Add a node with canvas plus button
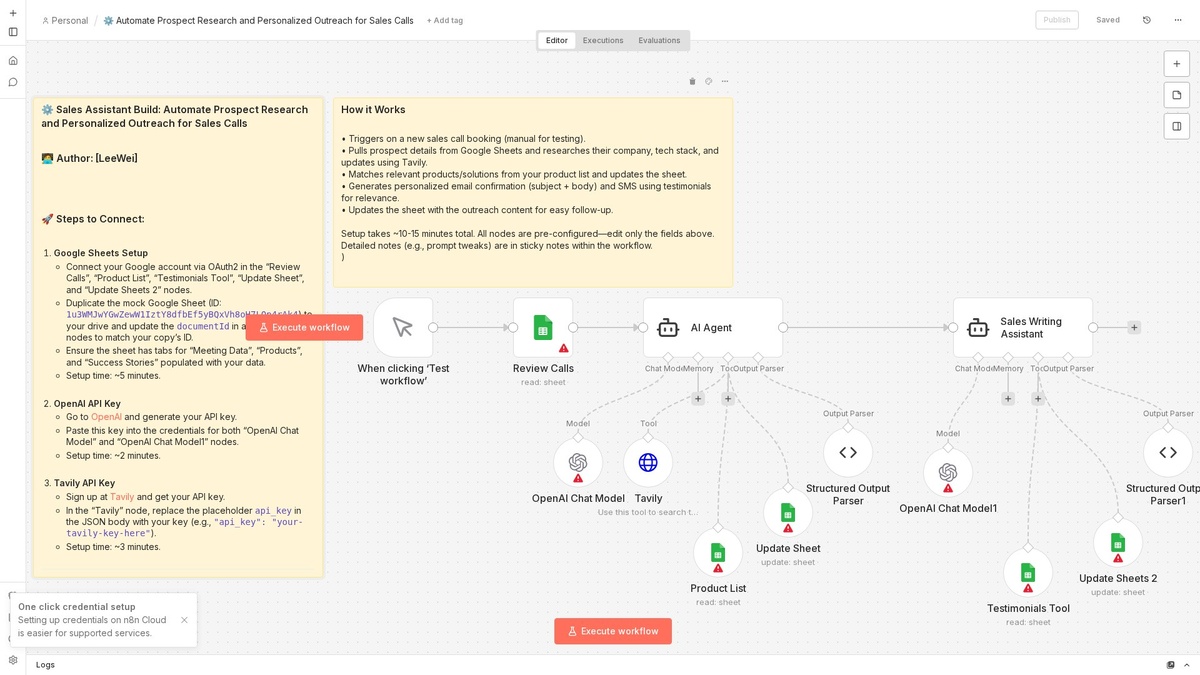 (1177, 63)
